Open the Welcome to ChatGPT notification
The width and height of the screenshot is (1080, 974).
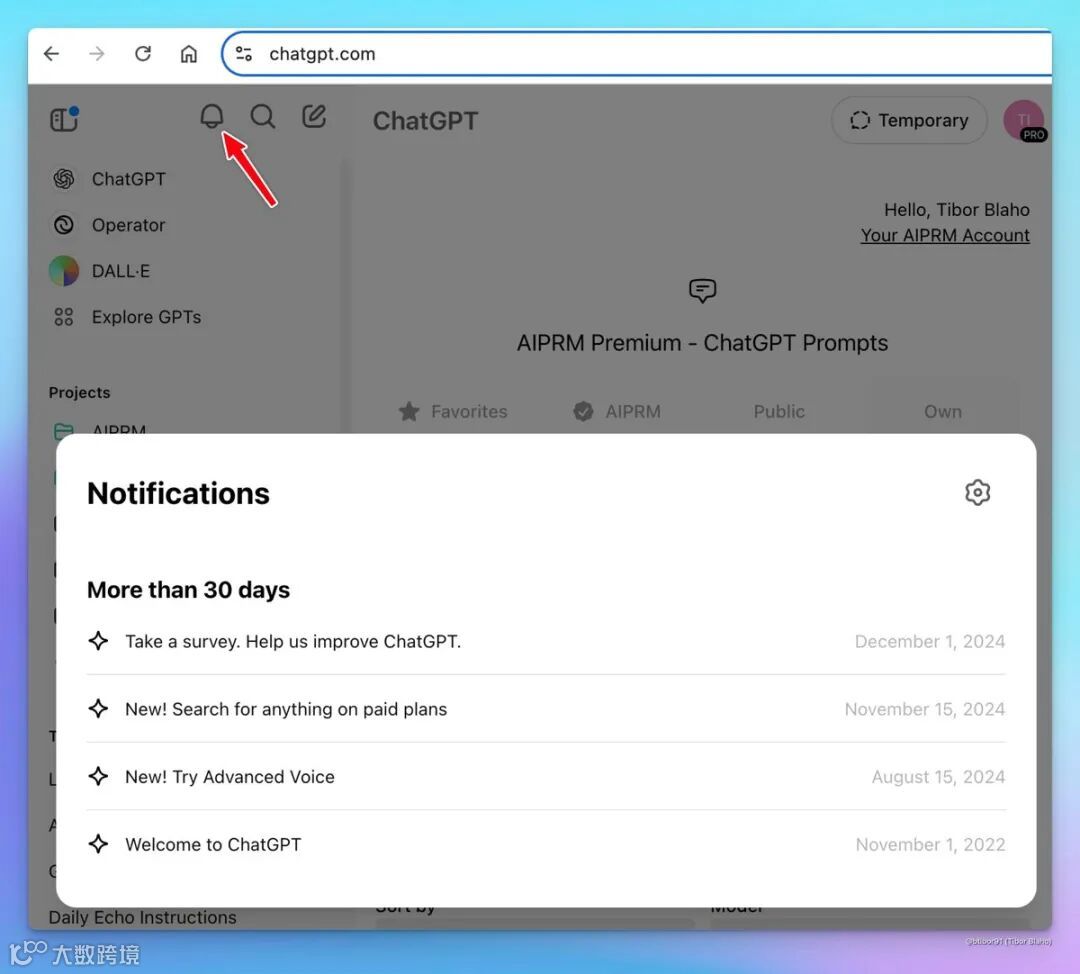point(546,845)
